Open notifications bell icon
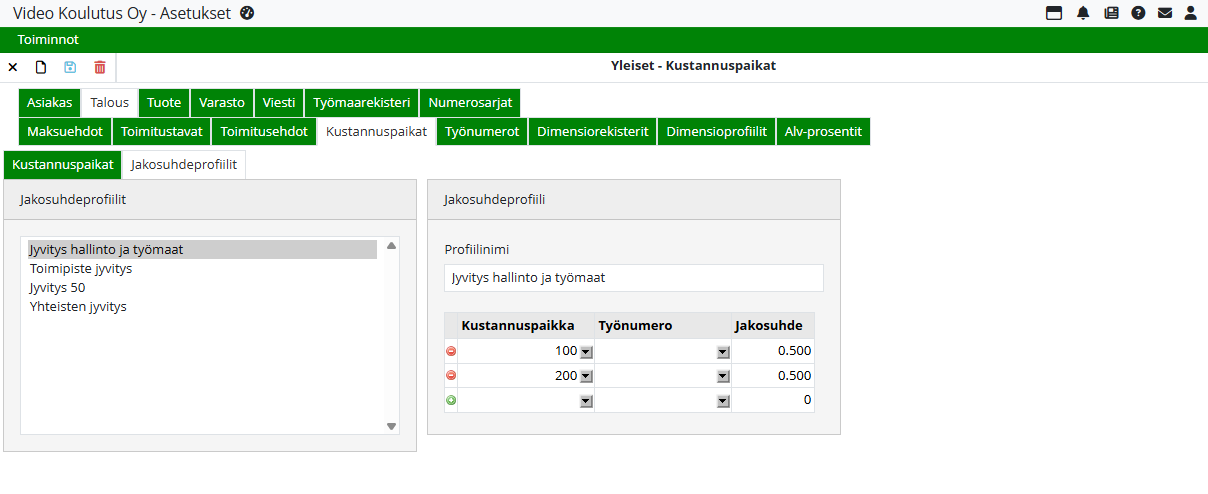The height and width of the screenshot is (494, 1208). 1083,13
